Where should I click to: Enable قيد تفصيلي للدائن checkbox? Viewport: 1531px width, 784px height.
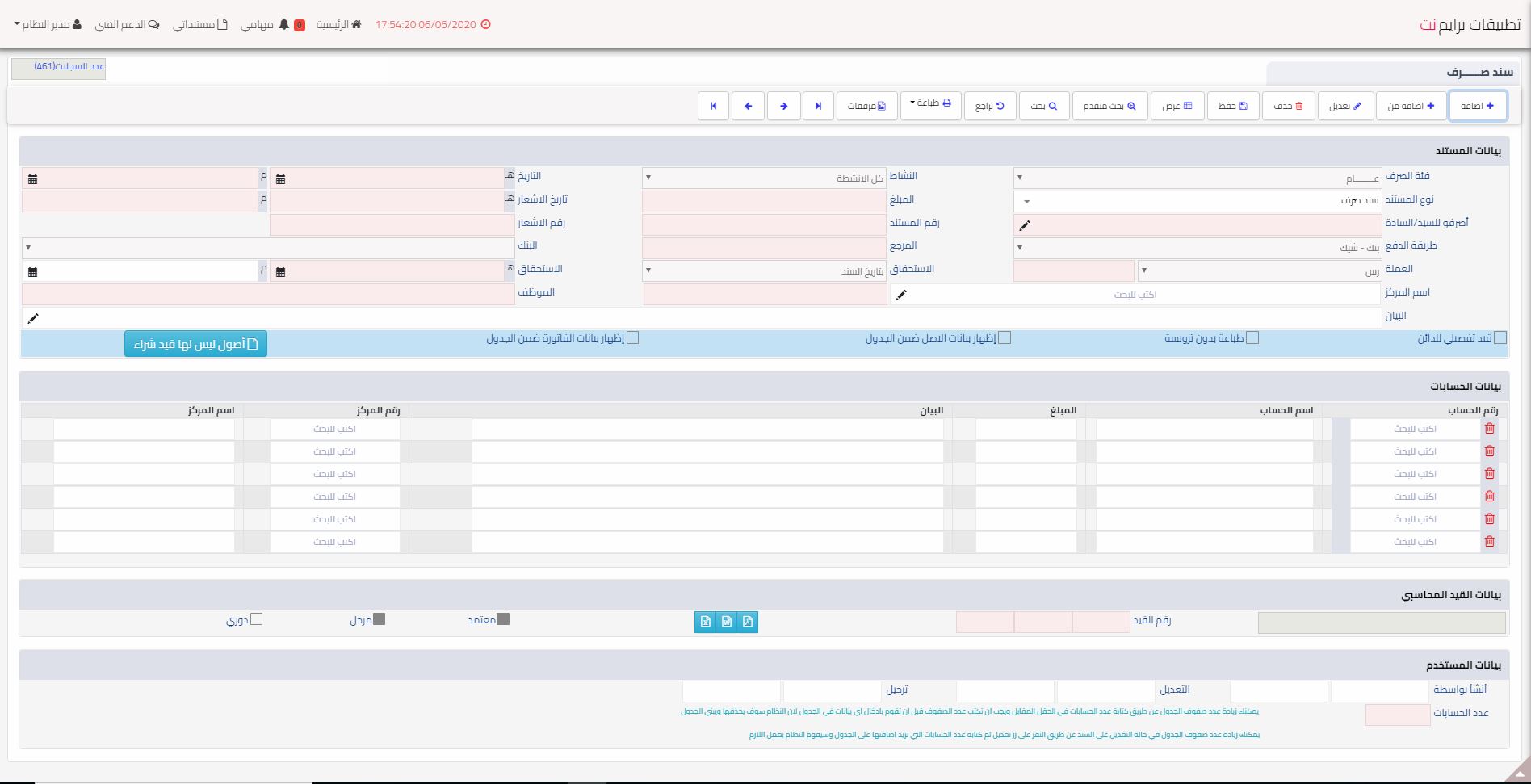1500,338
